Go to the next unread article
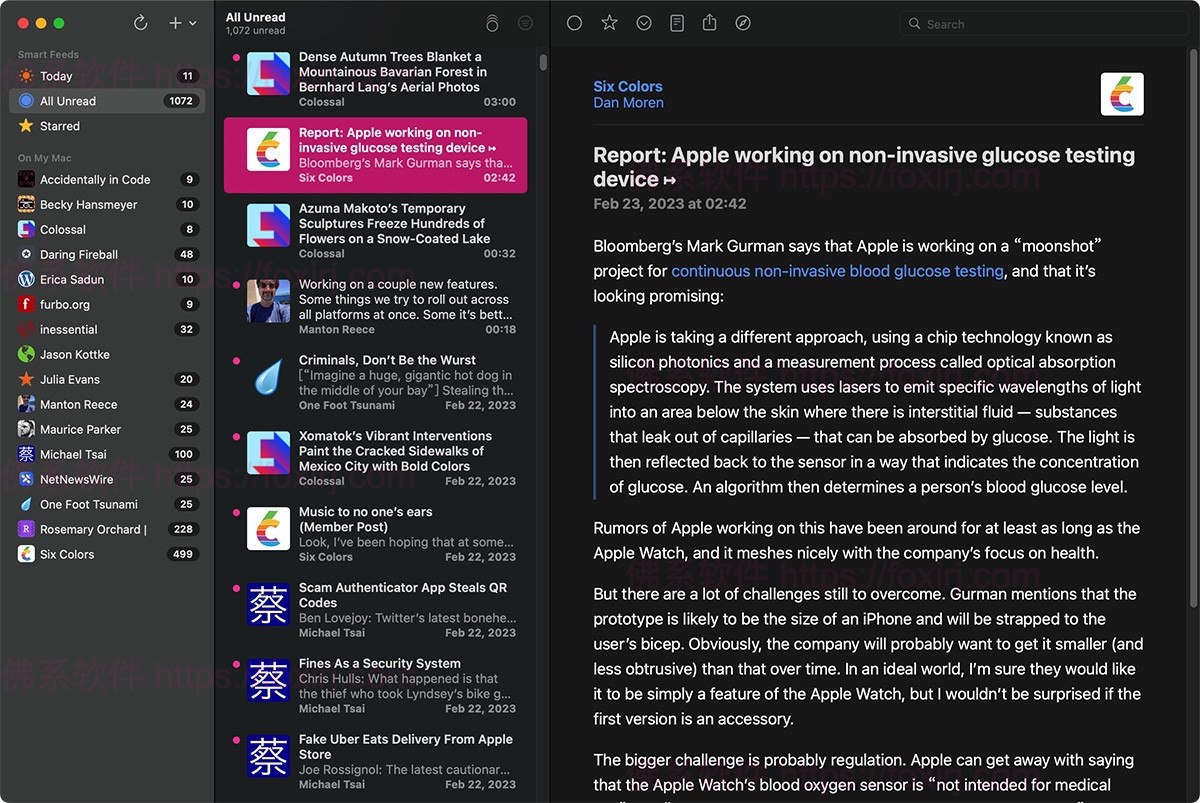 coord(643,22)
